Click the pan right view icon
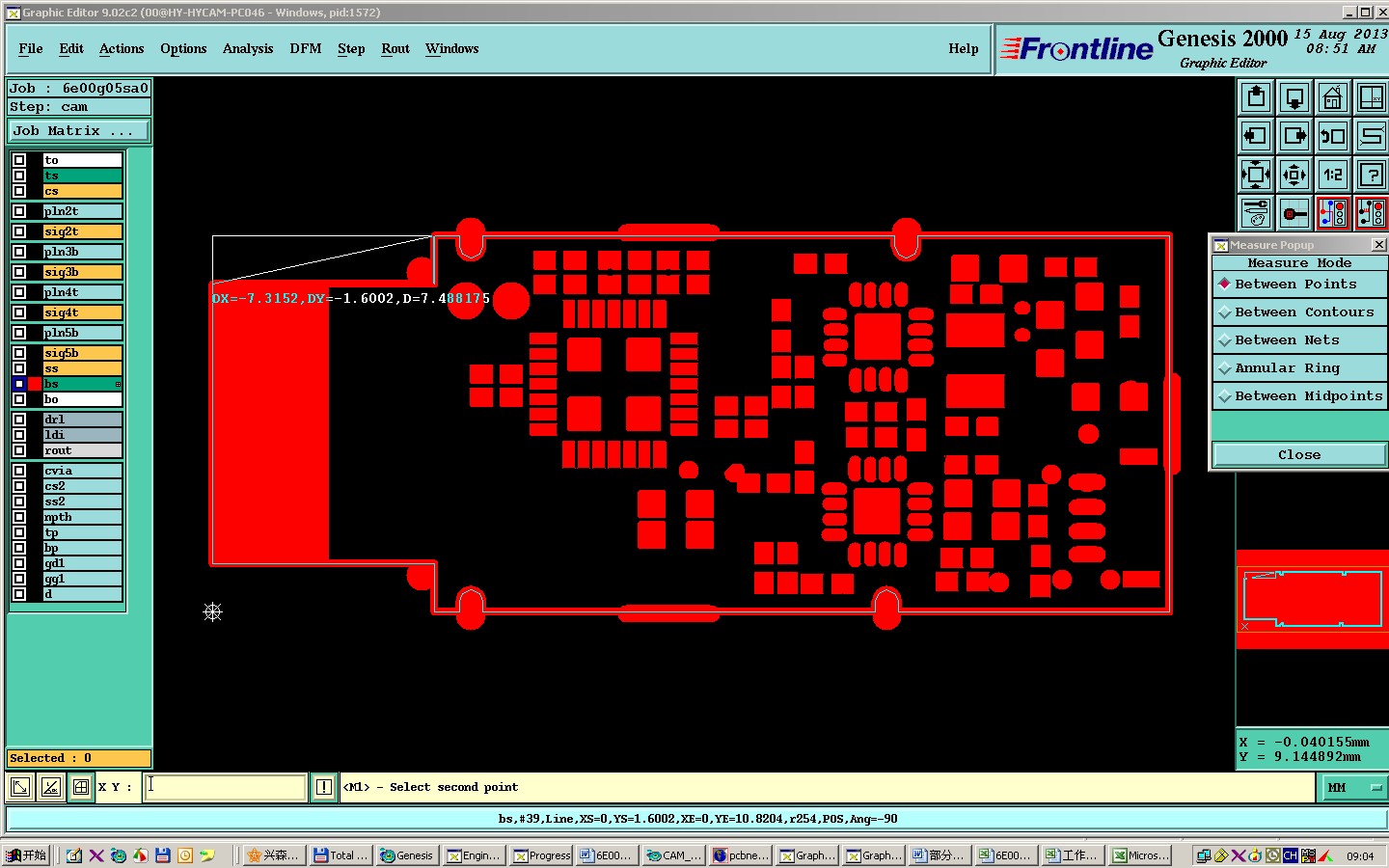The width and height of the screenshot is (1389, 868). pyautogui.click(x=1294, y=136)
